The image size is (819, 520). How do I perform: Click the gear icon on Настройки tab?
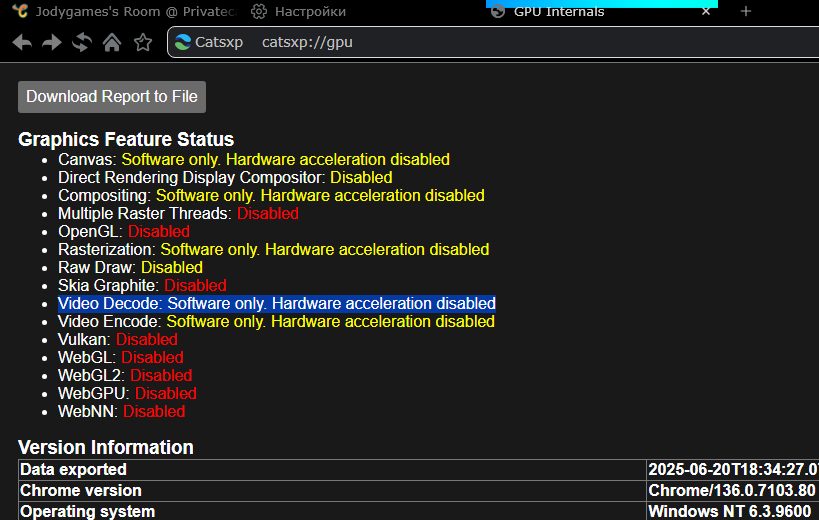pyautogui.click(x=259, y=11)
